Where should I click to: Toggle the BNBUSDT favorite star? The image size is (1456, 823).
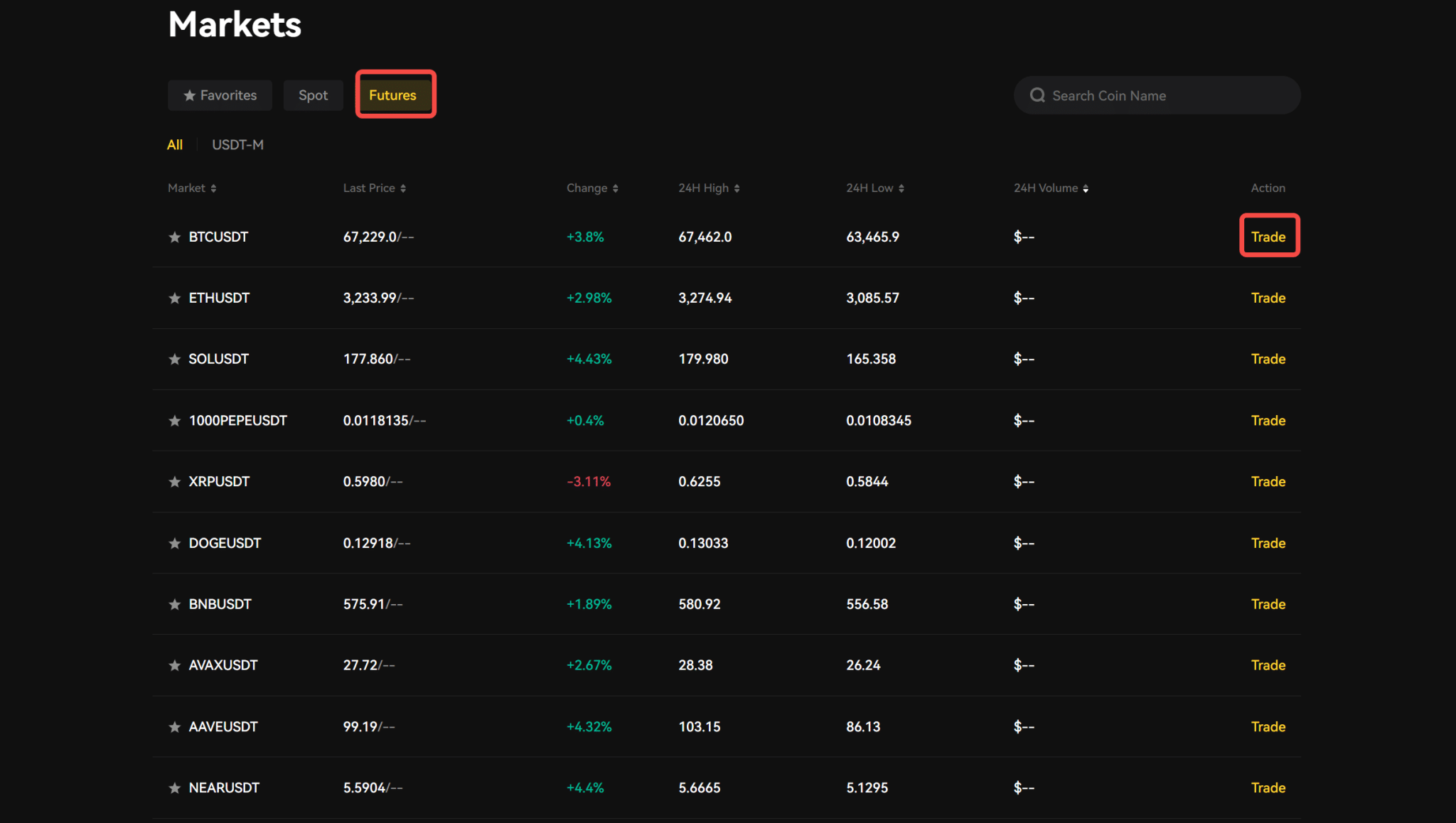174,603
